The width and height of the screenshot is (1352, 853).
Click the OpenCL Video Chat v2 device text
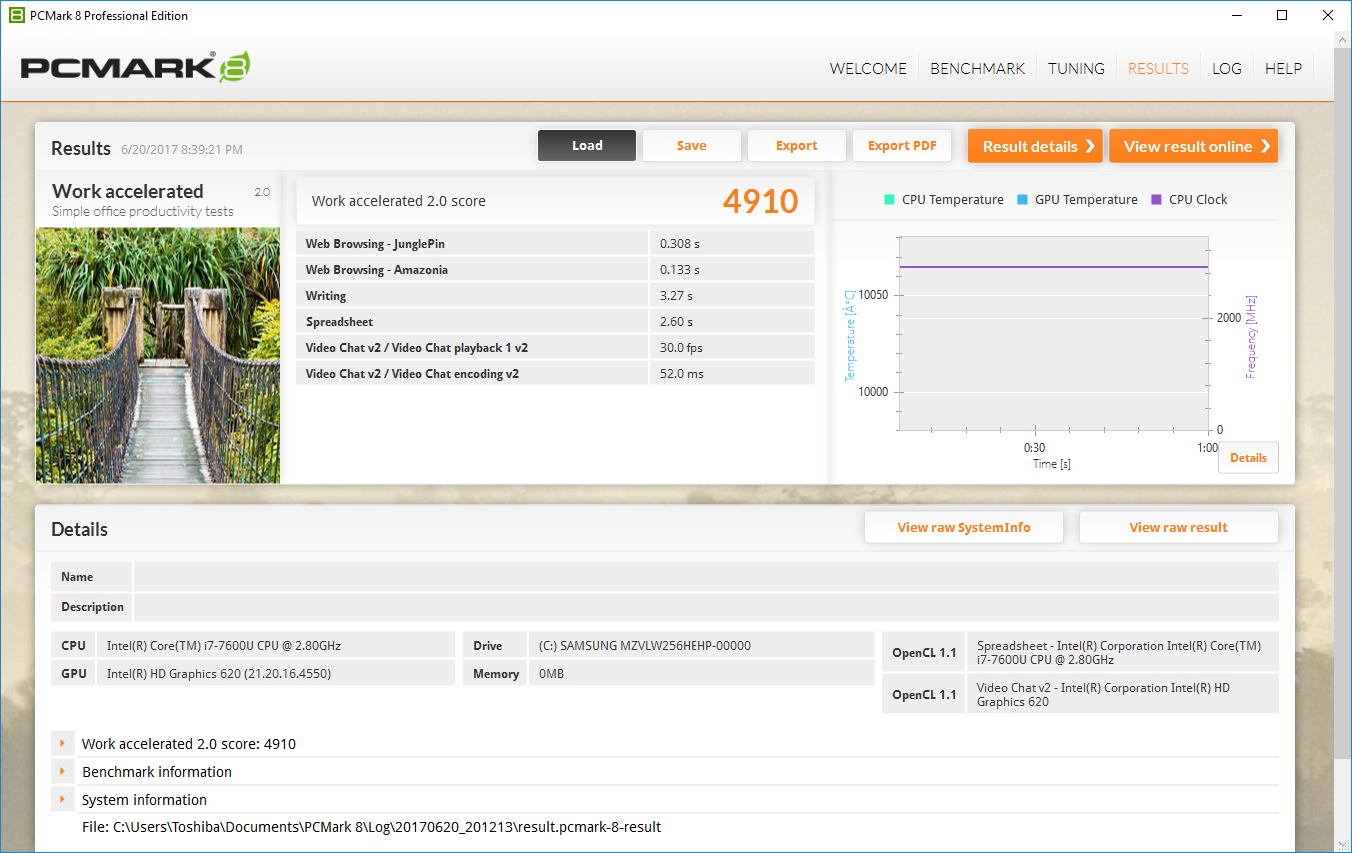[x=1105, y=695]
